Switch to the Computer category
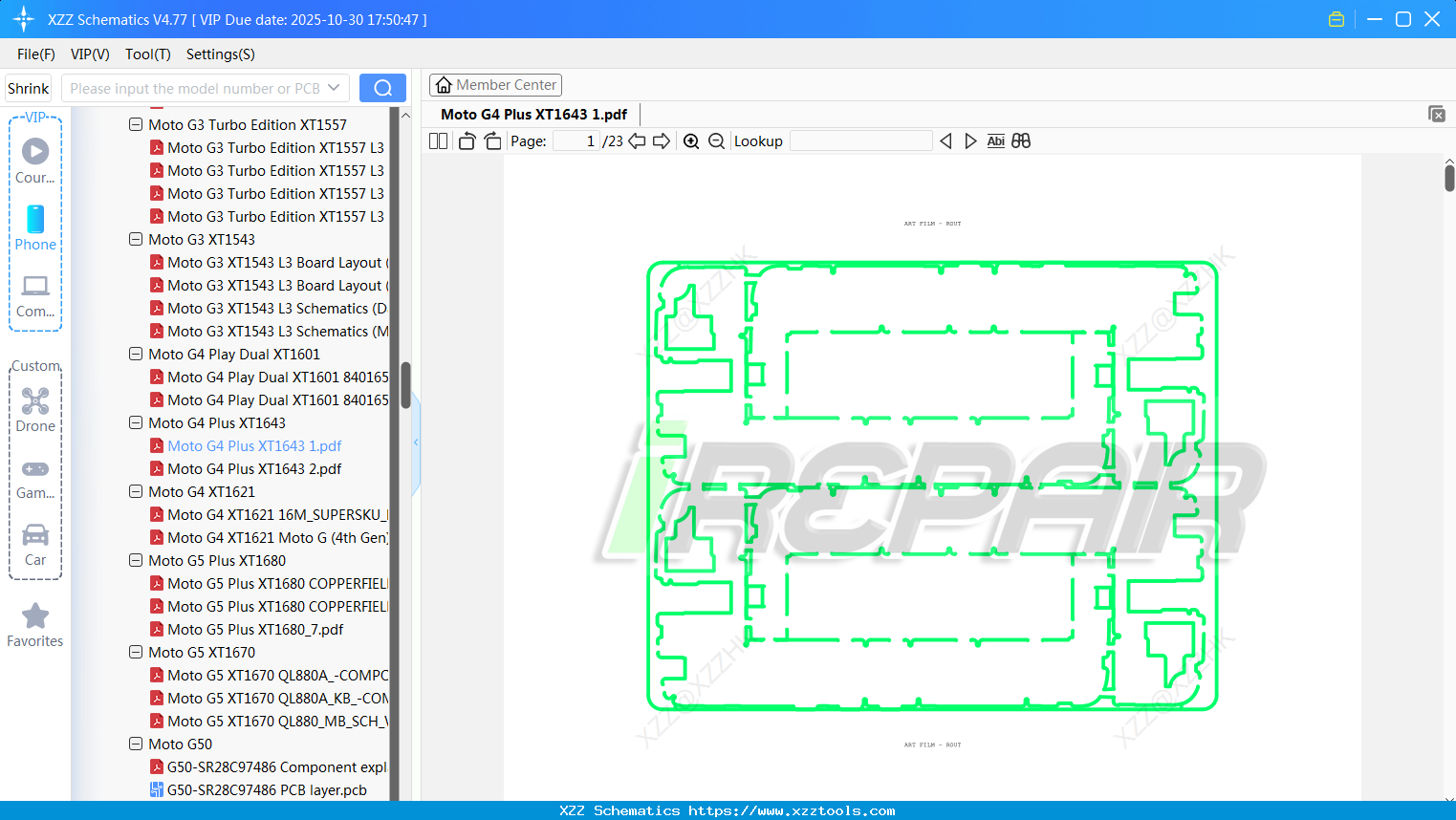Screen dimensions: 1456x820 (x=35, y=291)
